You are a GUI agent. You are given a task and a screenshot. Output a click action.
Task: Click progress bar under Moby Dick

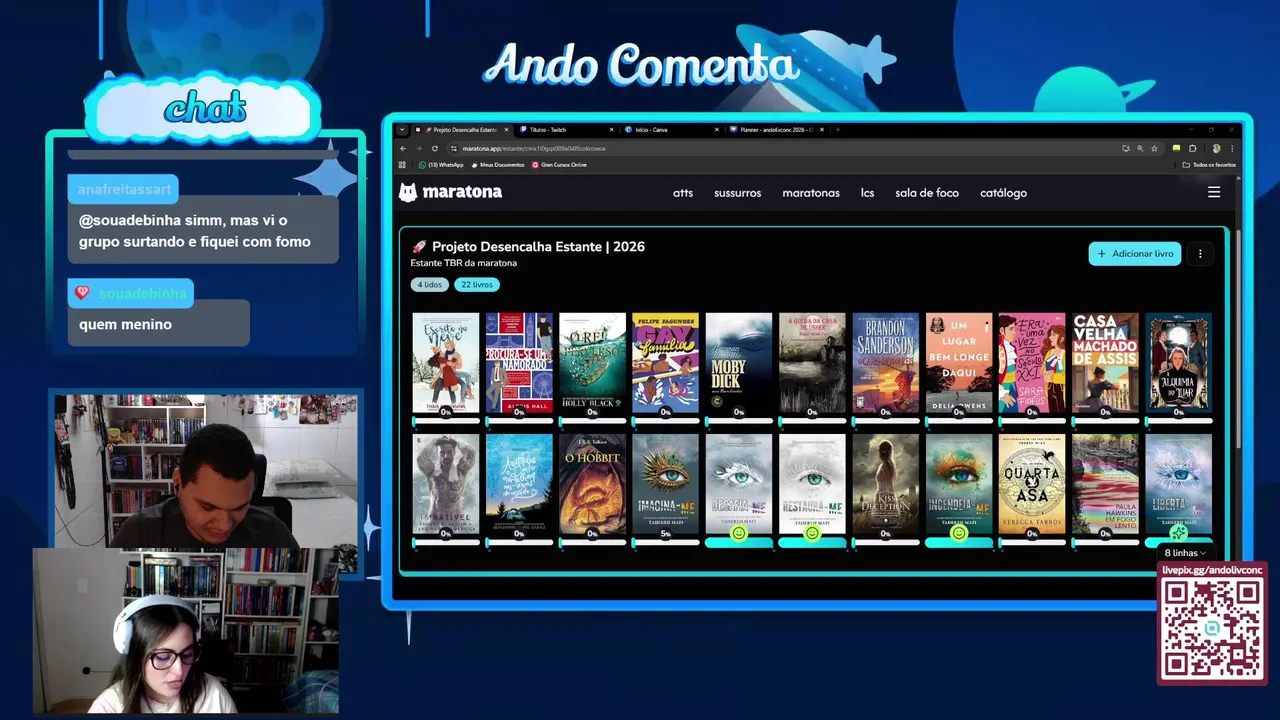coord(739,421)
